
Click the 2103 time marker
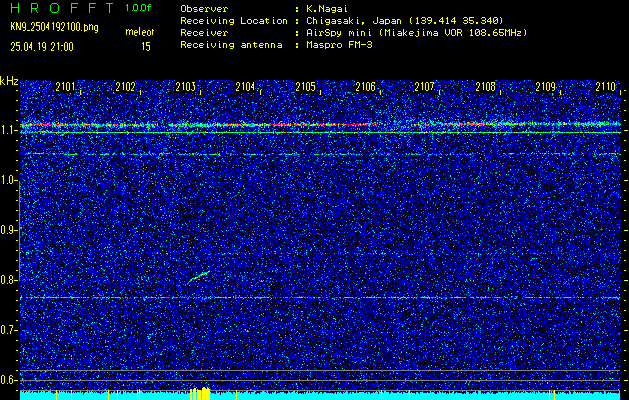[185, 86]
